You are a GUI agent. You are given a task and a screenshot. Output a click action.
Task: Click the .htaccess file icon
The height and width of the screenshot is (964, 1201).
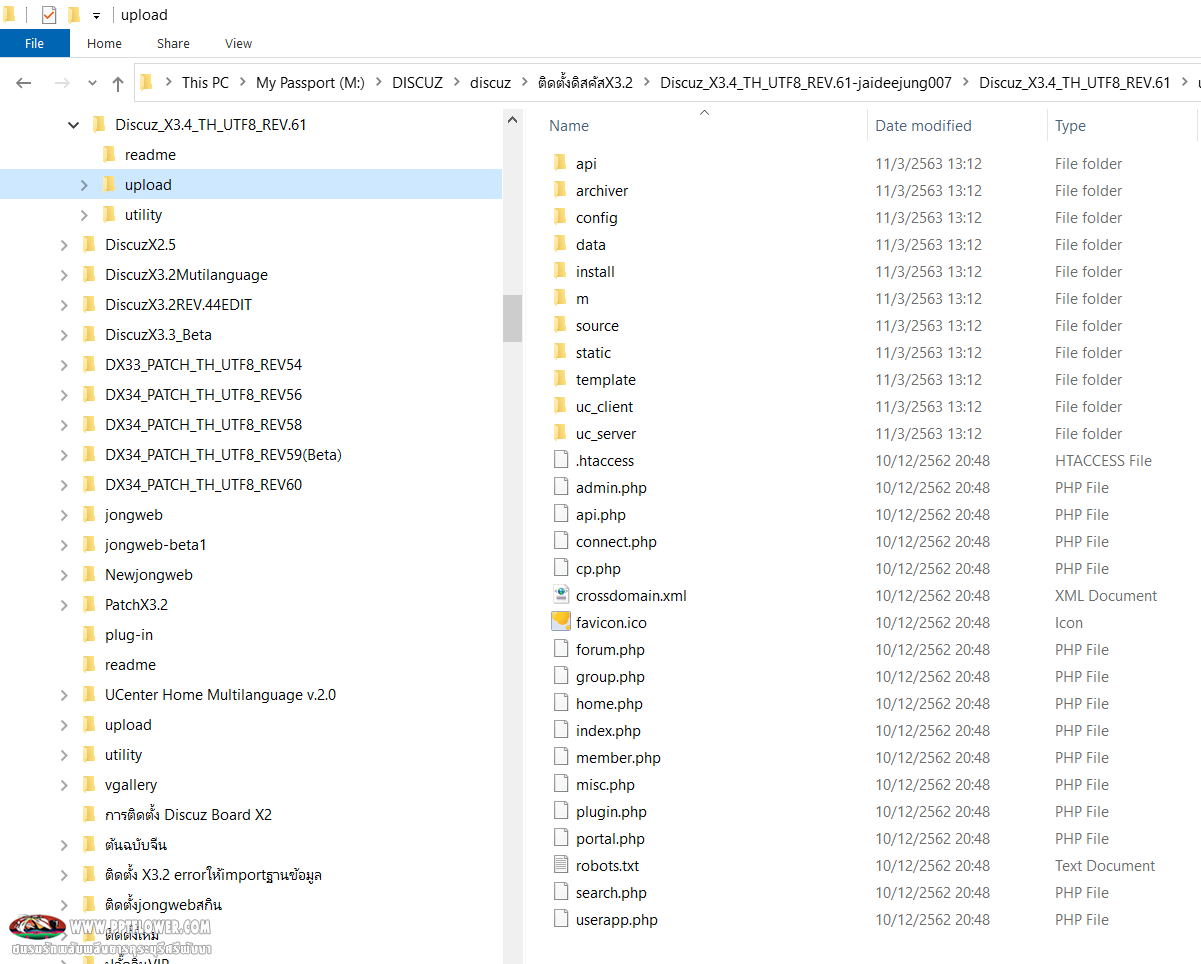coord(560,460)
